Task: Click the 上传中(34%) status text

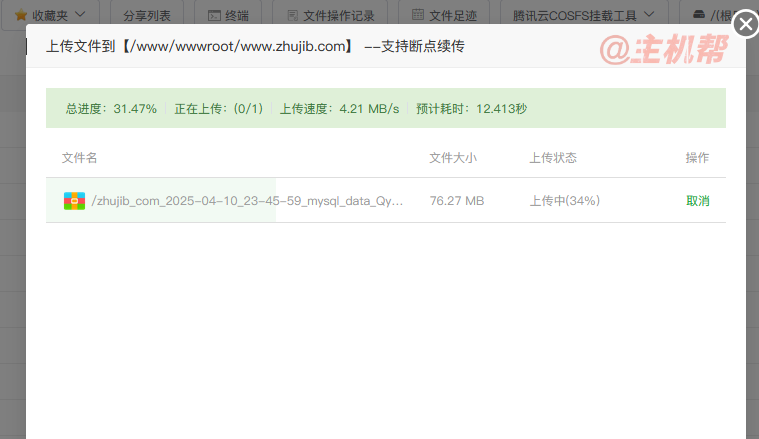Action: coord(564,201)
